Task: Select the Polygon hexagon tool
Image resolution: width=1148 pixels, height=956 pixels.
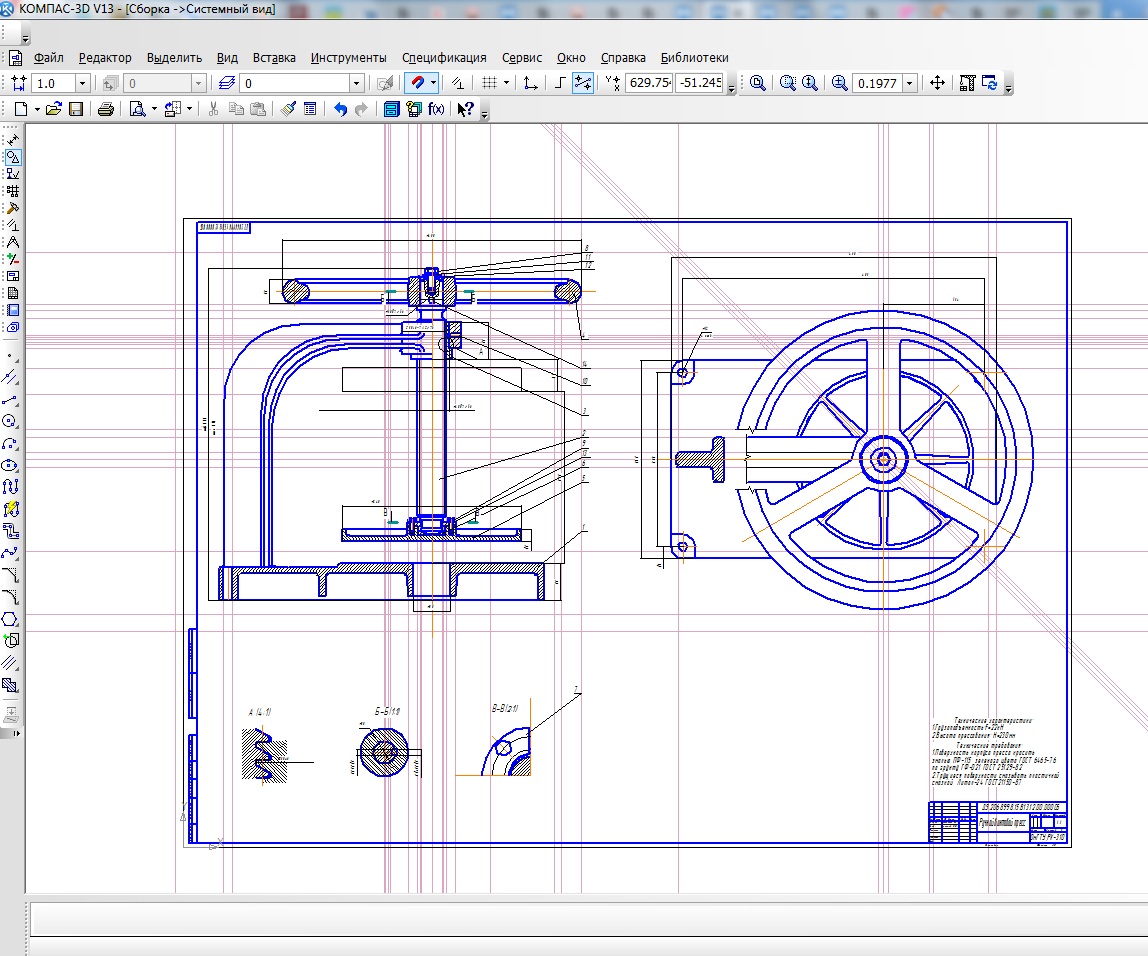Action: (x=10, y=619)
